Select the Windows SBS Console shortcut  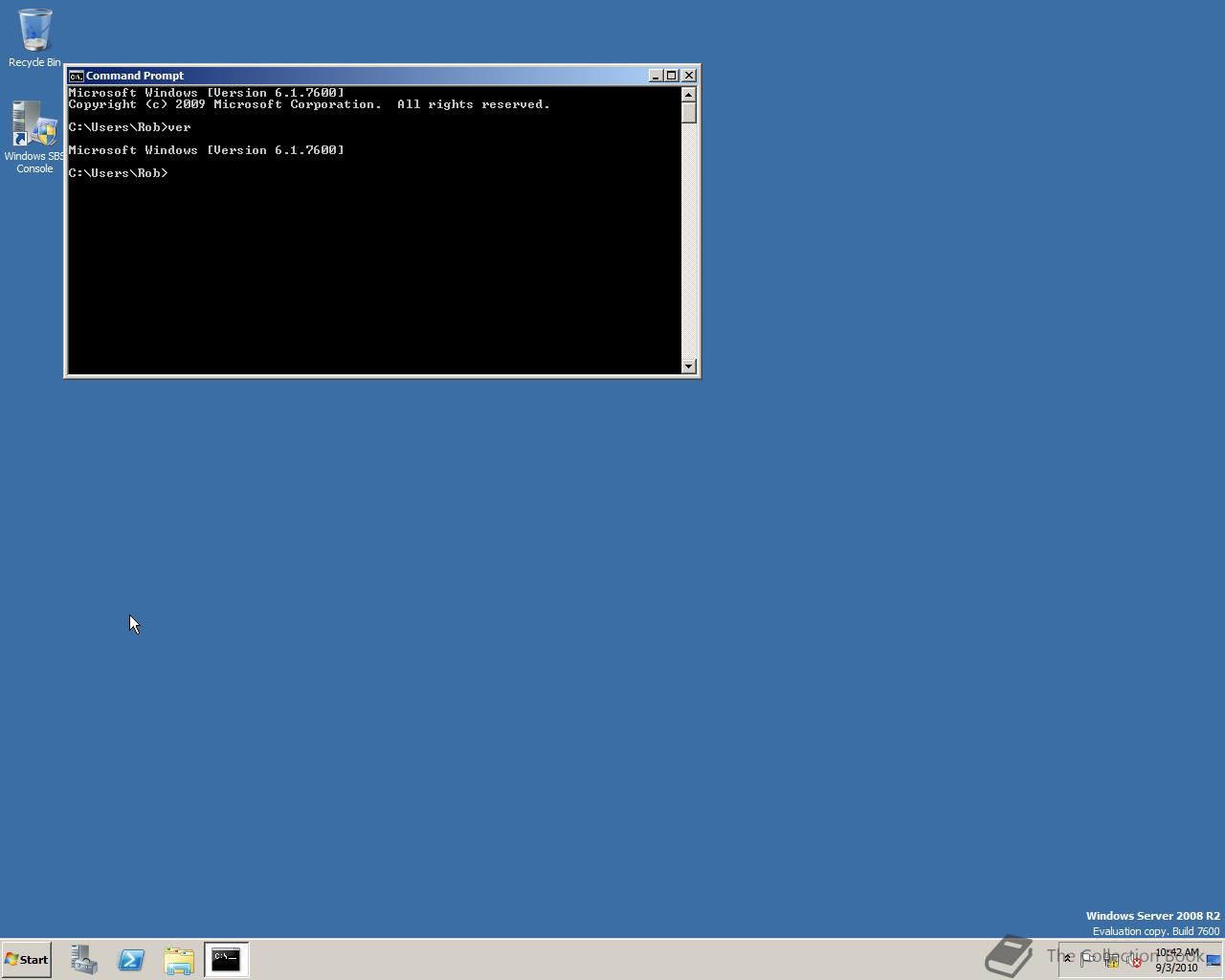click(34, 138)
